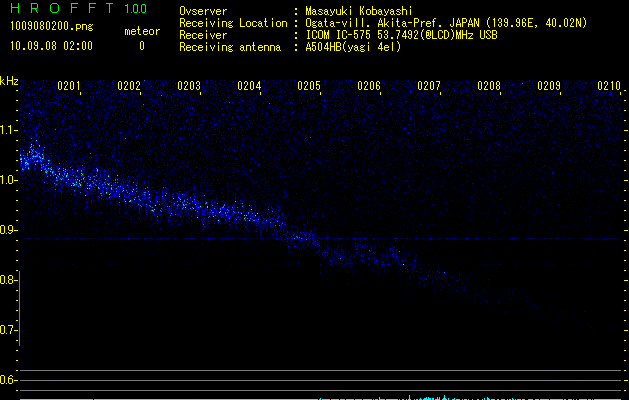Click the 0205 time marker
629x400 pixels.
coord(309,87)
